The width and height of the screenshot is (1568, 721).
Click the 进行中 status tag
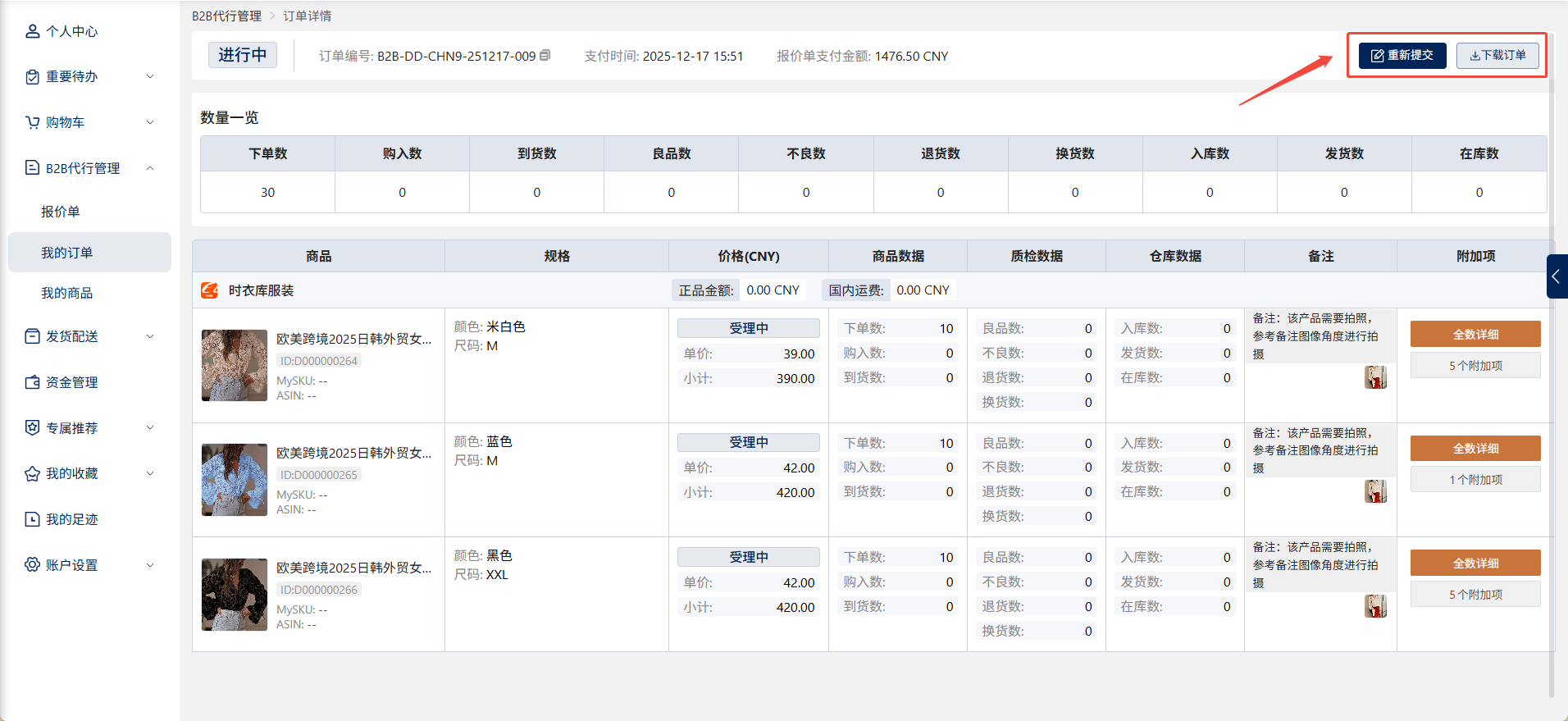[x=243, y=55]
